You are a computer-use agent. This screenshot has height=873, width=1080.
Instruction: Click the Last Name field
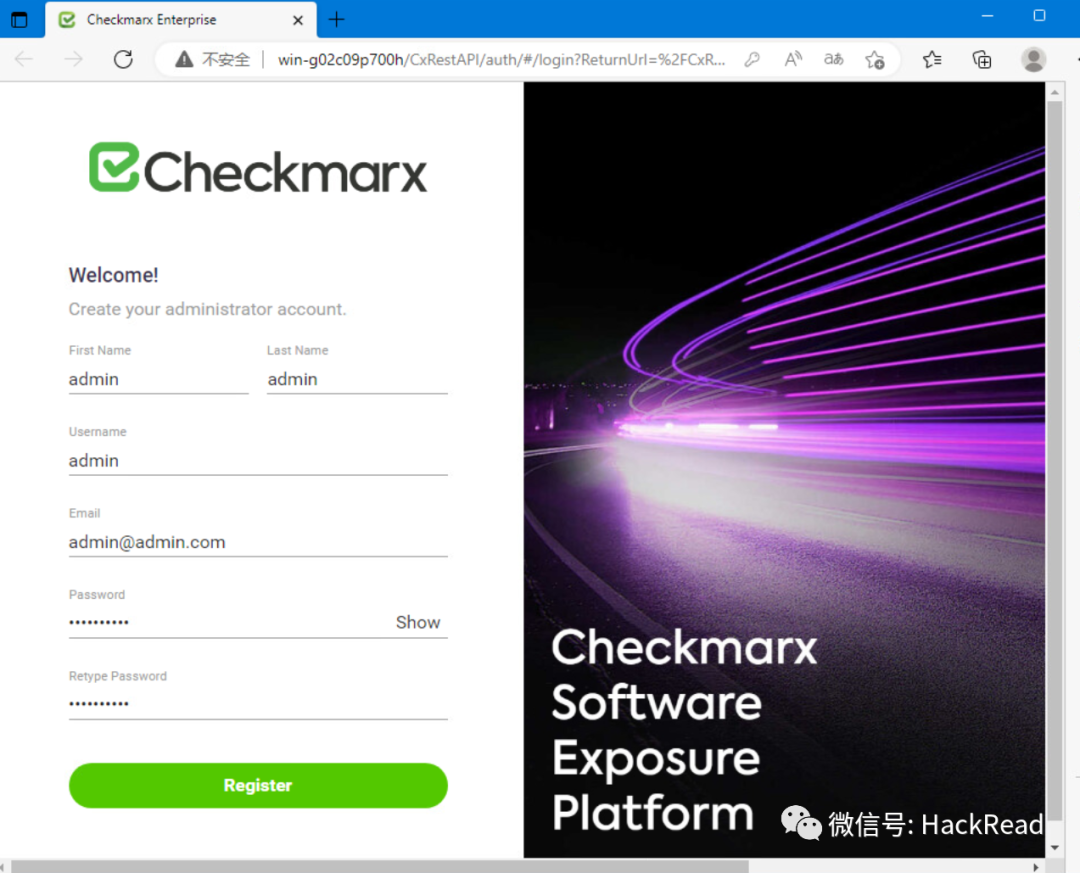[x=357, y=379]
